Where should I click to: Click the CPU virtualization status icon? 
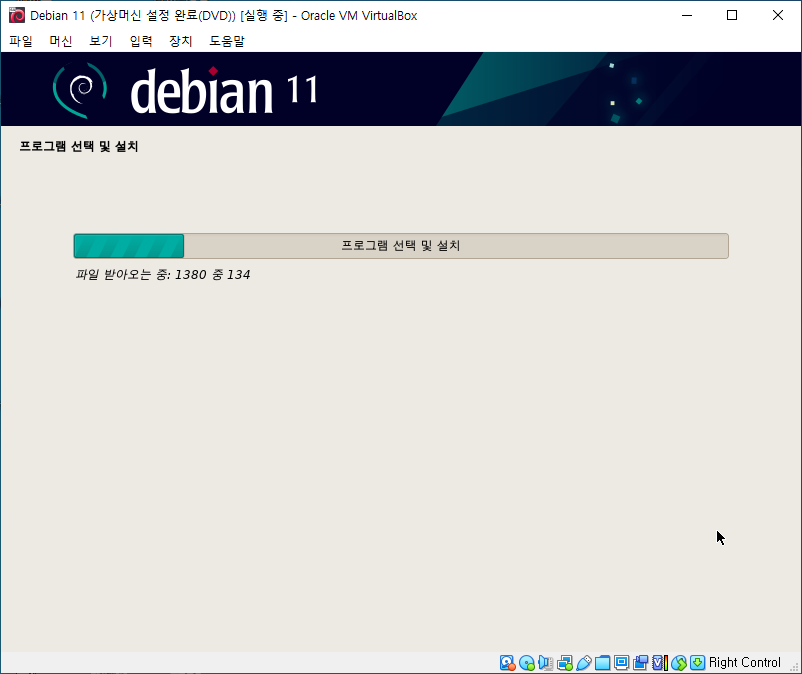tap(660, 663)
